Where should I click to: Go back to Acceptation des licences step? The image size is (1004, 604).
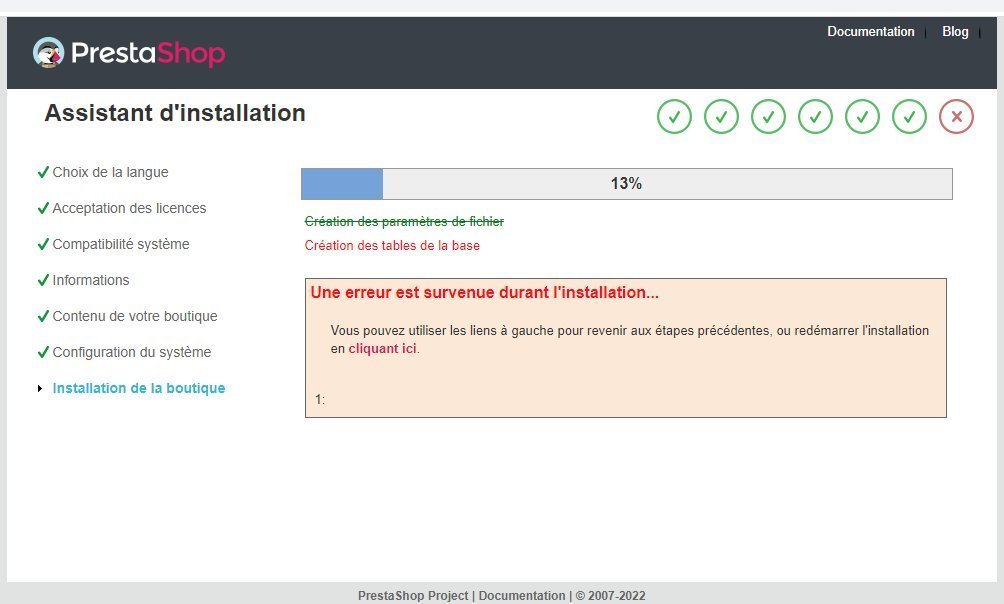[x=129, y=208]
